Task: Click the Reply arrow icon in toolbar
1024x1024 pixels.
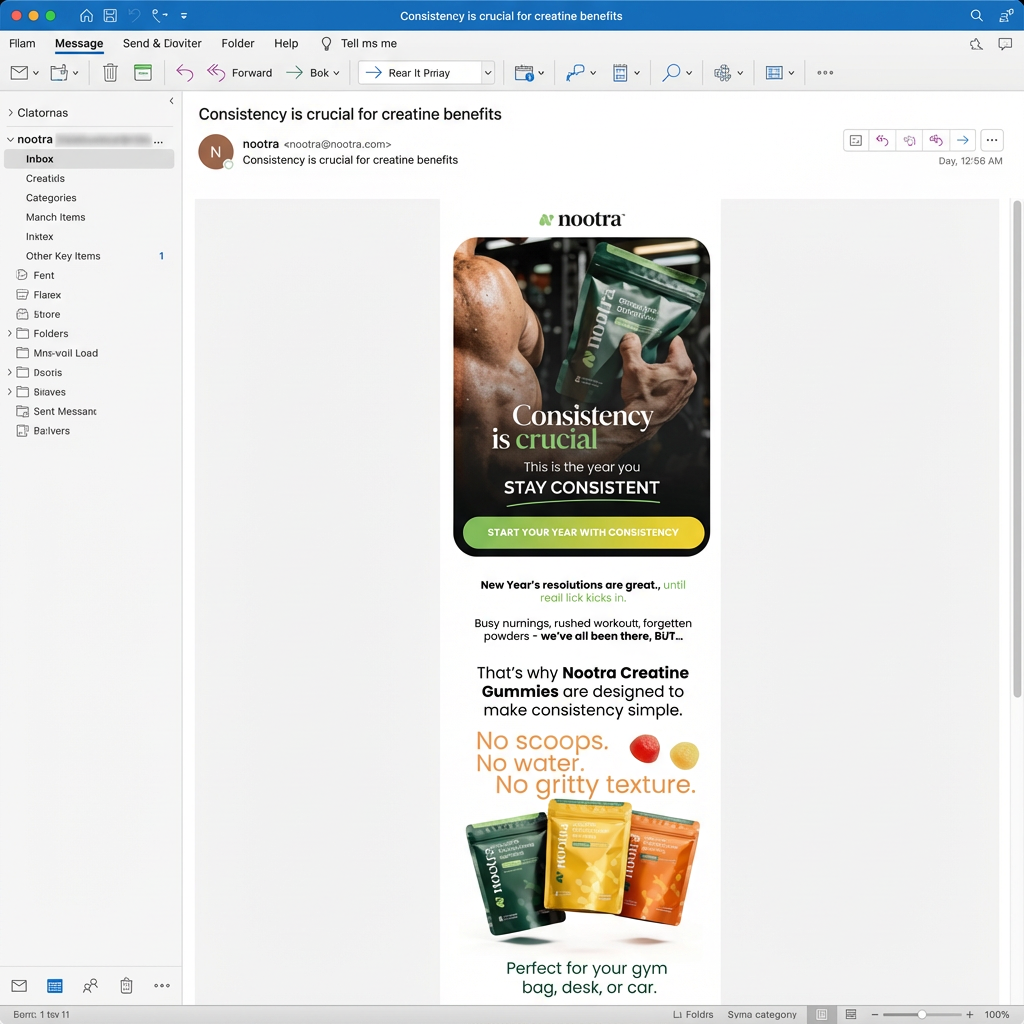Action: [x=184, y=73]
